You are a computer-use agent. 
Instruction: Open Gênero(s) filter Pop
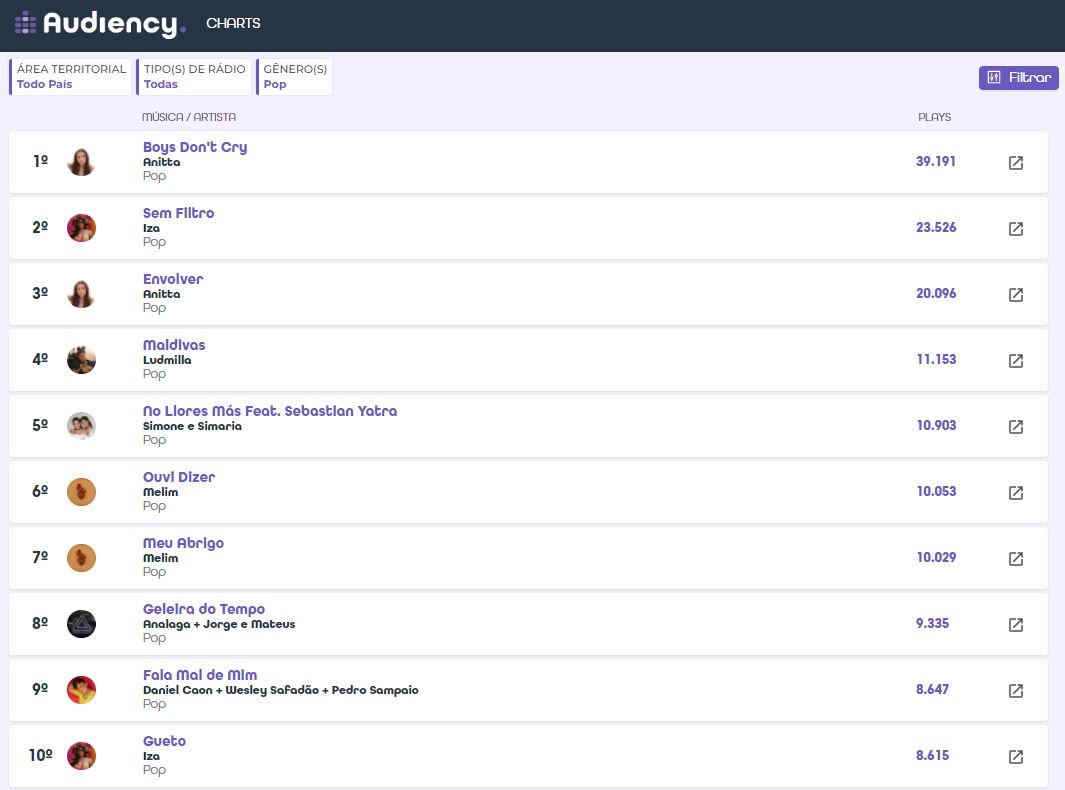click(x=294, y=77)
